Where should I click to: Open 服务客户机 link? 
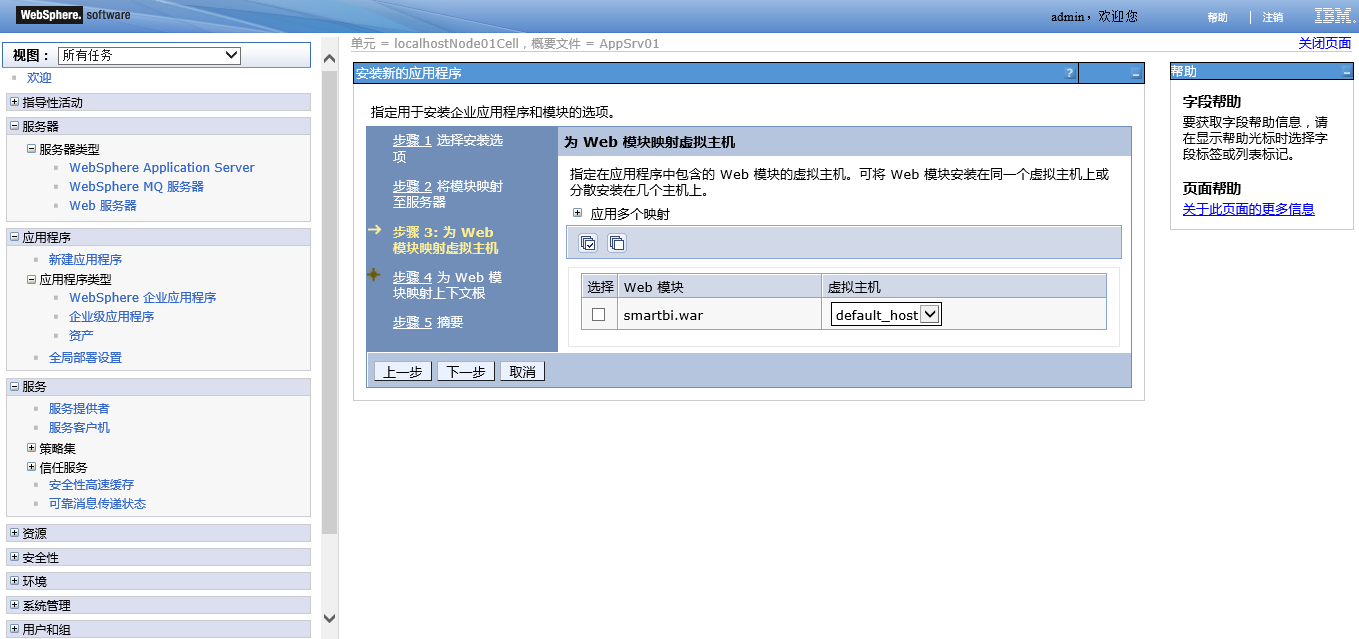79,427
